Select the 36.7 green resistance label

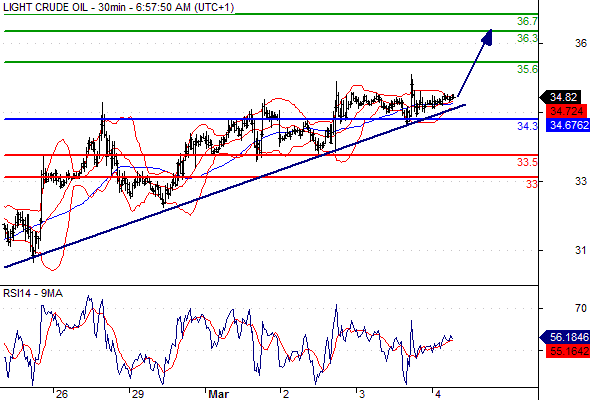[527, 21]
